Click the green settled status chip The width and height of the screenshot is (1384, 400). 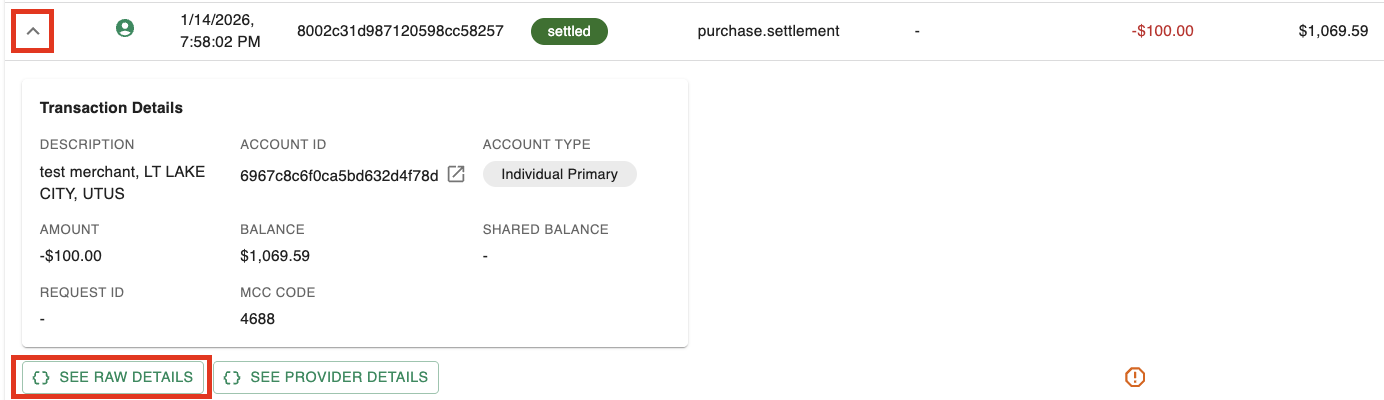point(570,31)
